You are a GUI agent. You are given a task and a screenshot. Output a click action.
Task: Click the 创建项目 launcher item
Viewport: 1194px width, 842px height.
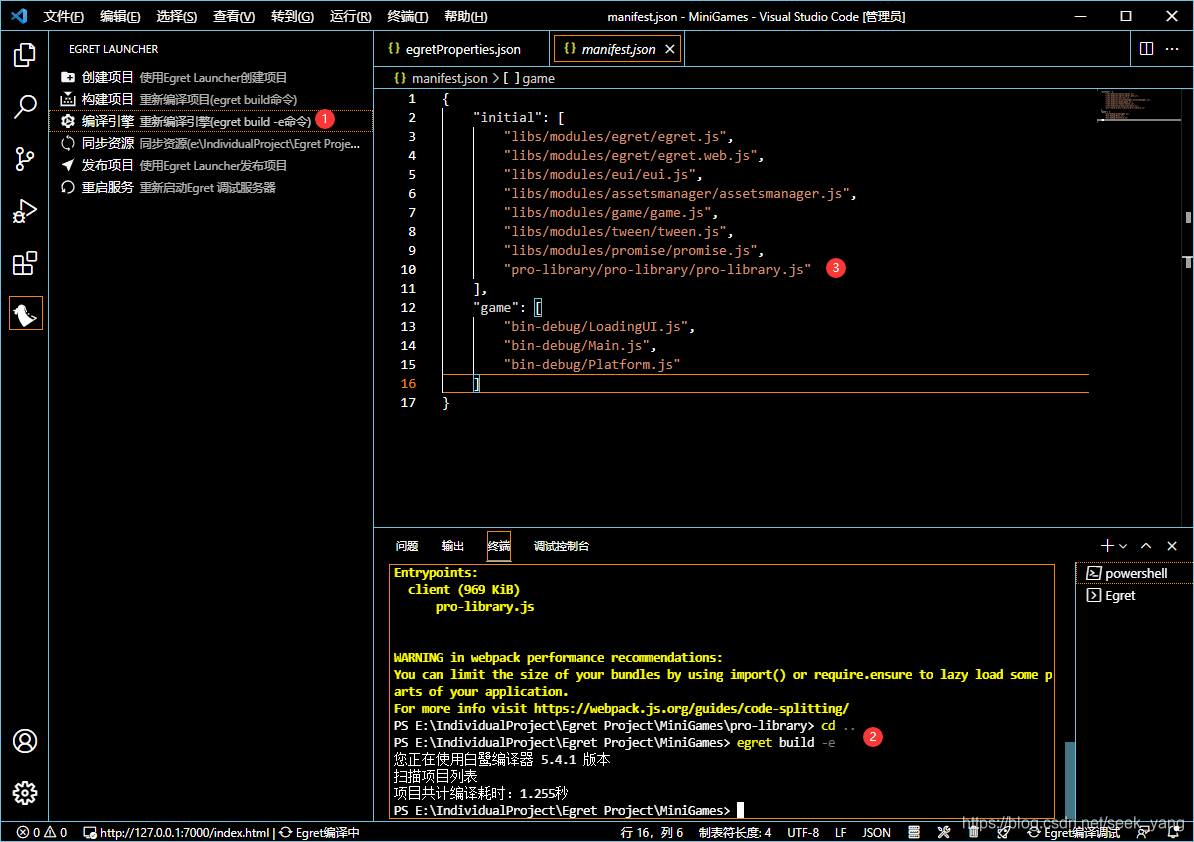[x=211, y=77]
